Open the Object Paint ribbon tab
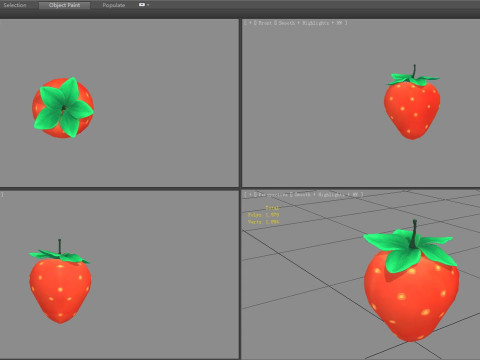Image resolution: width=480 pixels, height=360 pixels. click(x=64, y=5)
